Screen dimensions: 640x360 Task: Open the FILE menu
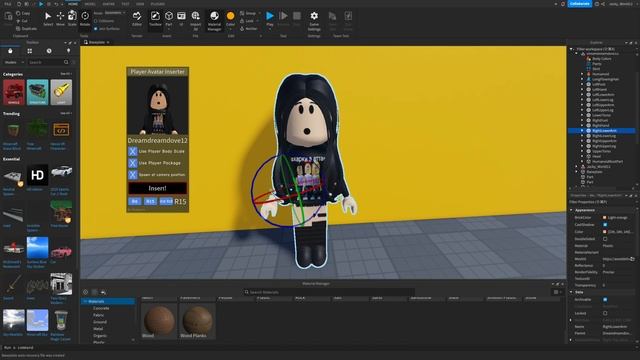[x=8, y=4]
